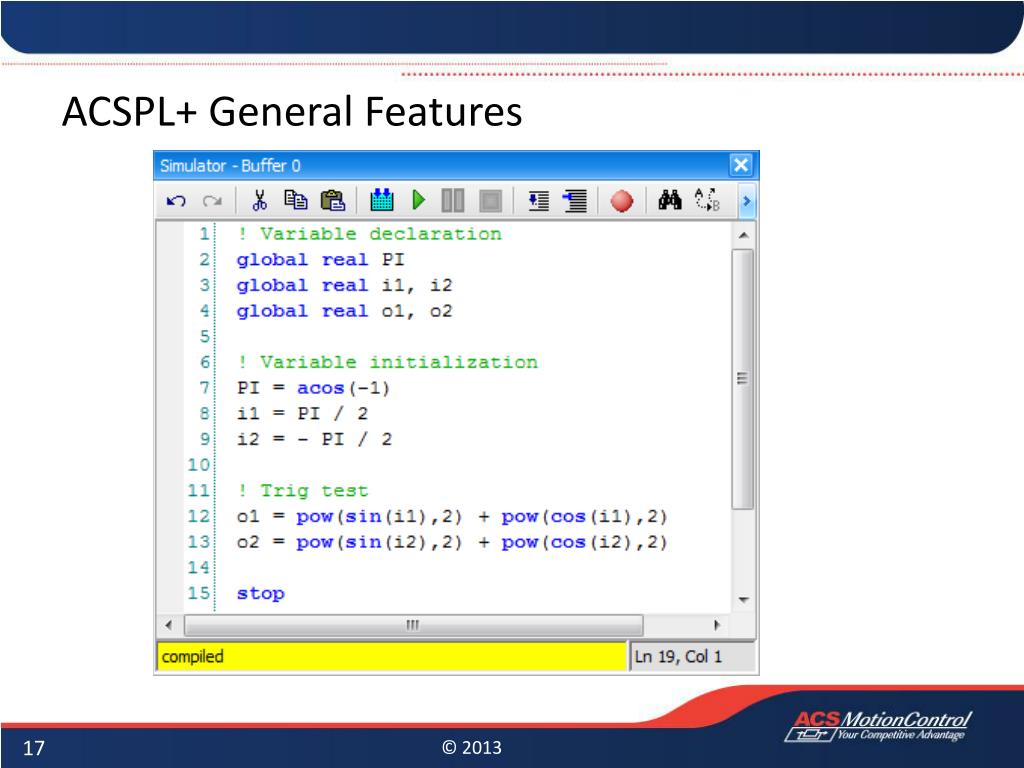
Task: Copy selection with the copy icon
Action: pos(296,200)
